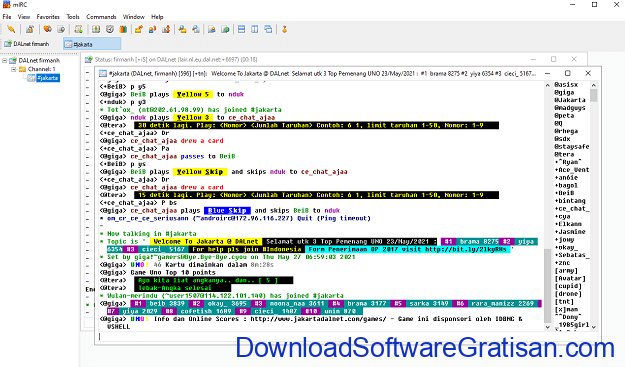The width and height of the screenshot is (625, 367).
Task: Click the nick list scrollbar up arrow
Action: point(594,85)
